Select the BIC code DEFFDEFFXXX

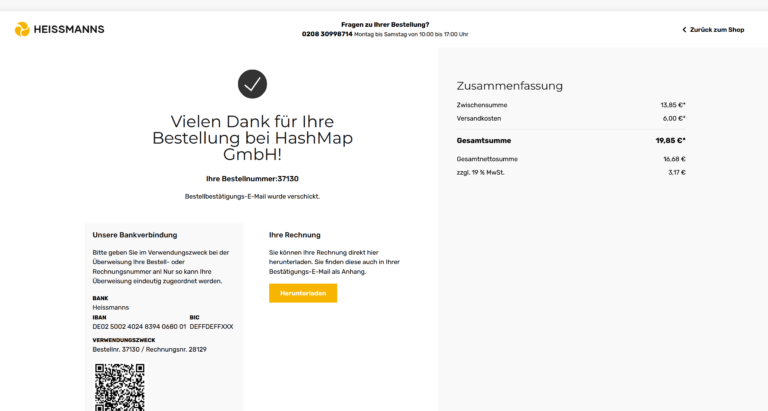coord(211,326)
